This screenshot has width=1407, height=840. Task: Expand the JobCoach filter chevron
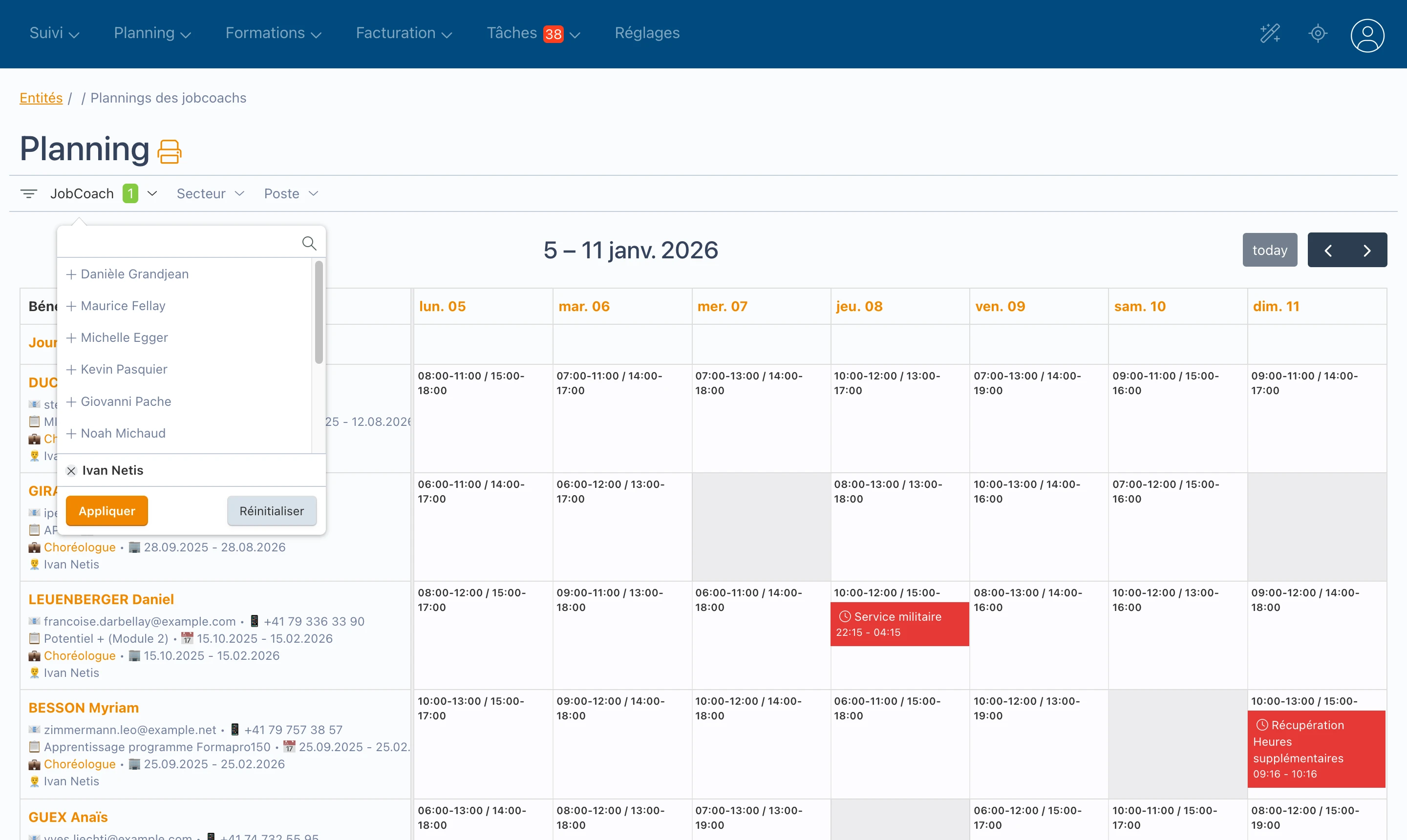point(151,193)
